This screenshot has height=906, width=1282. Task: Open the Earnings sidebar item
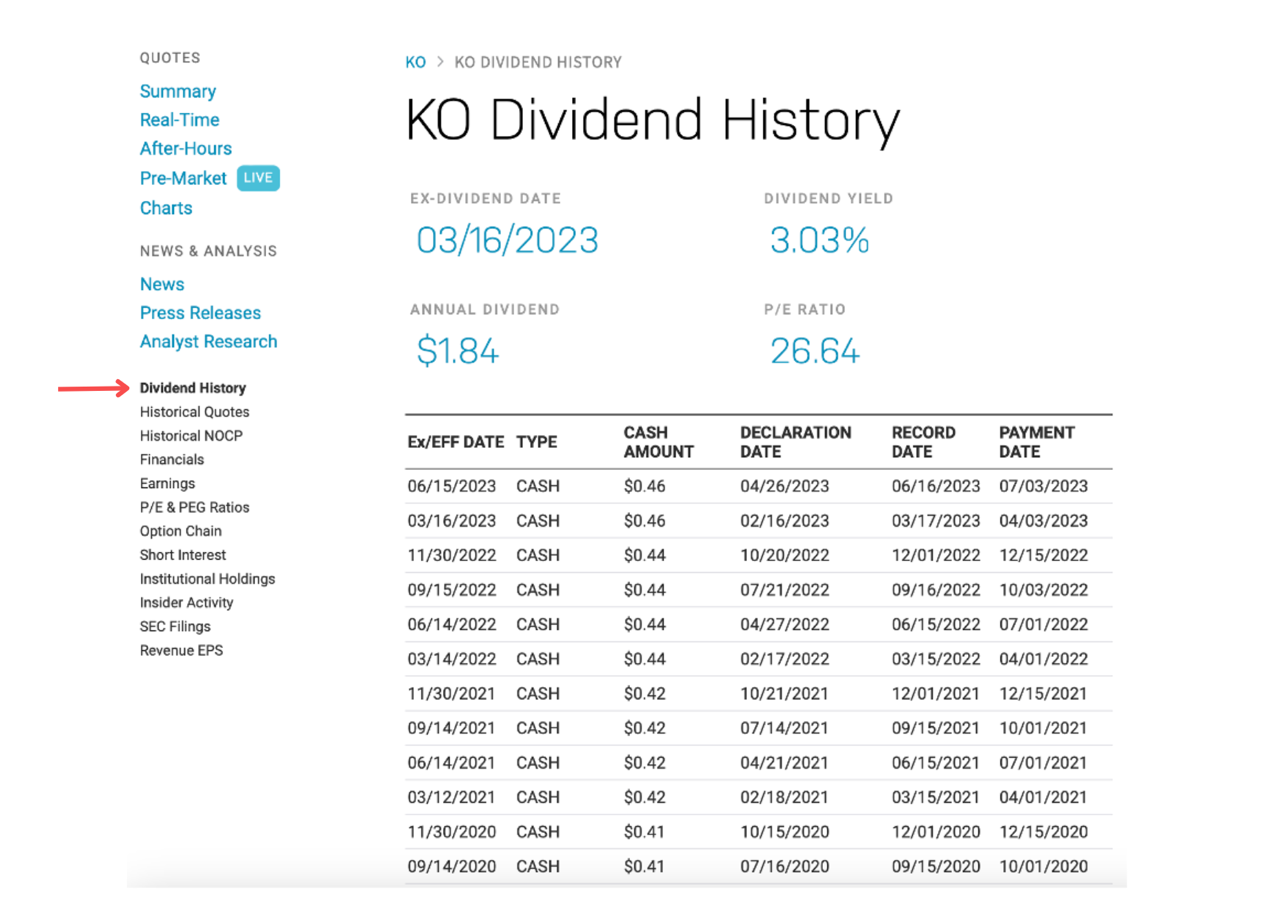tap(168, 483)
